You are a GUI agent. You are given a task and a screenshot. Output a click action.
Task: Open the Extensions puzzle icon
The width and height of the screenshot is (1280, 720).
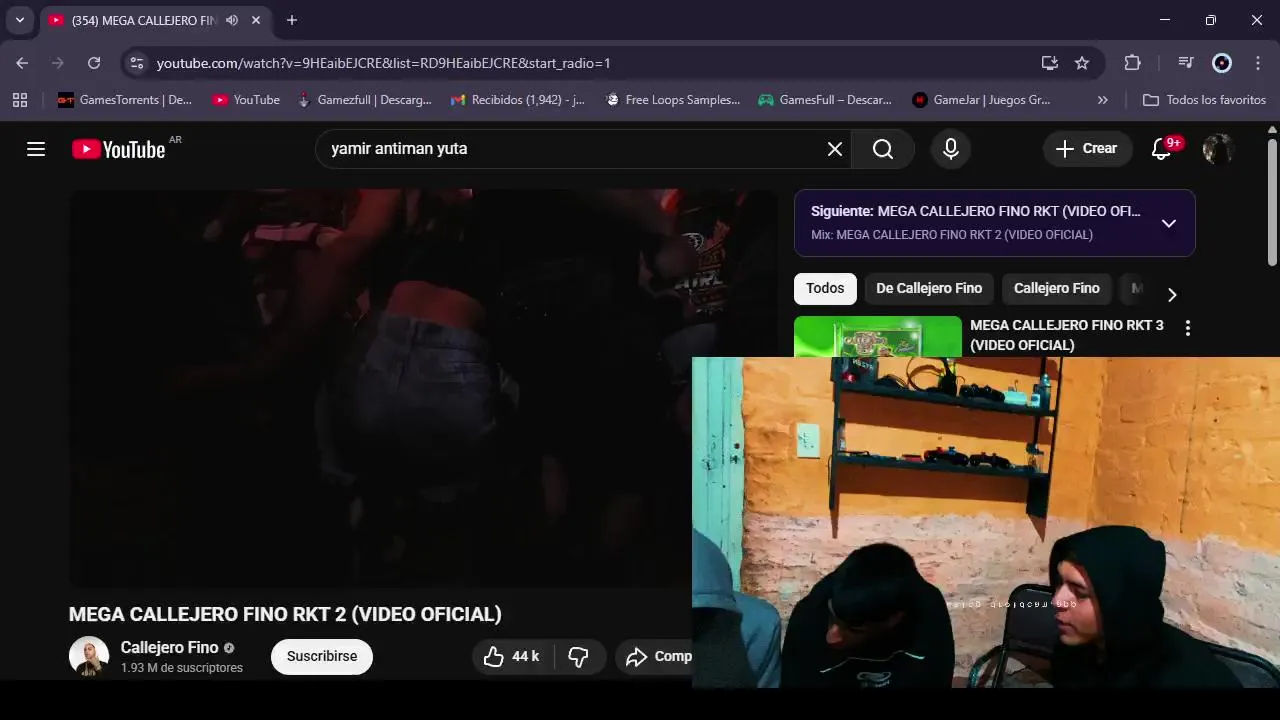pyautogui.click(x=1132, y=63)
